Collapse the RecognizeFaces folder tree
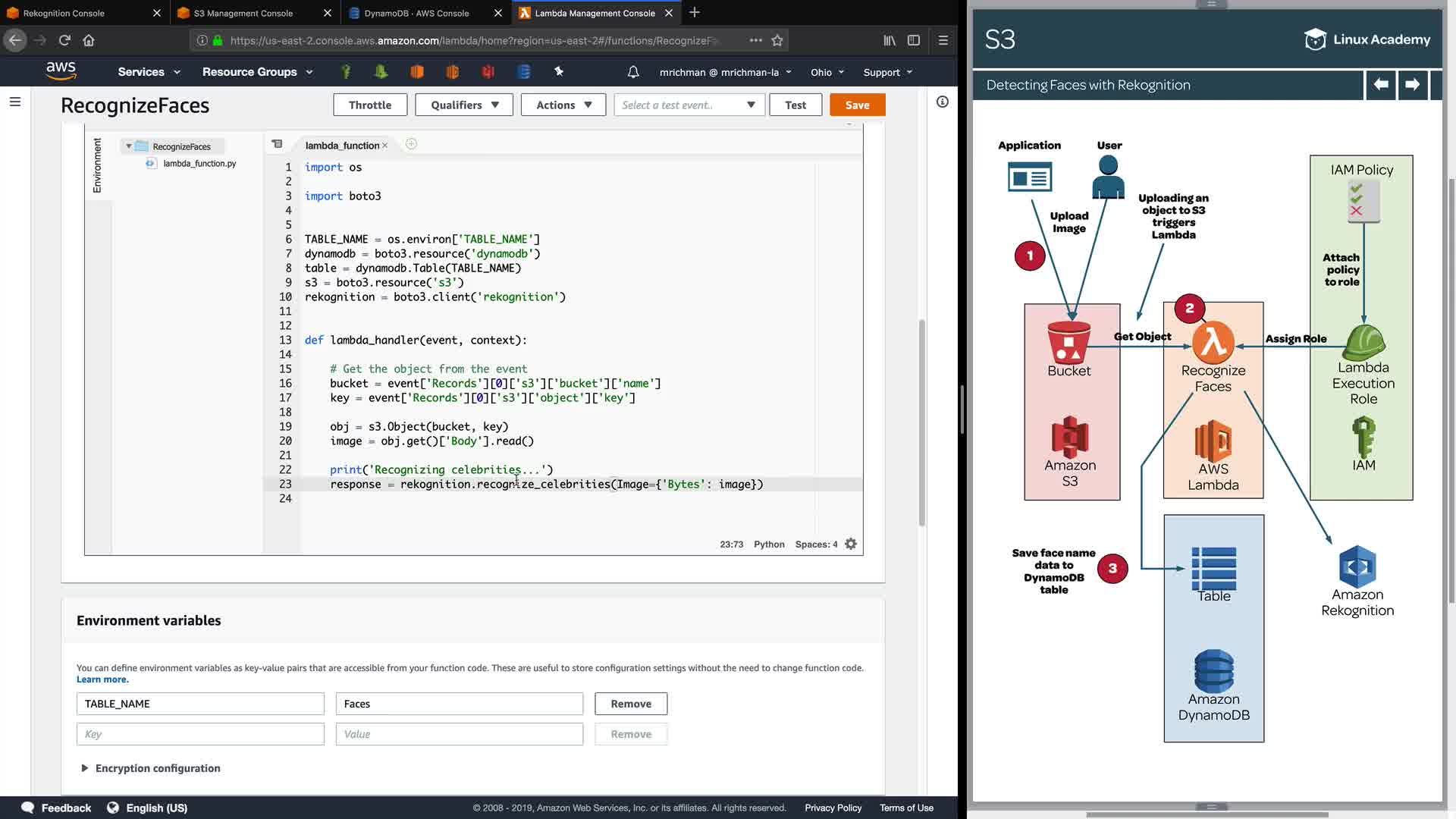1456x819 pixels. click(x=129, y=146)
